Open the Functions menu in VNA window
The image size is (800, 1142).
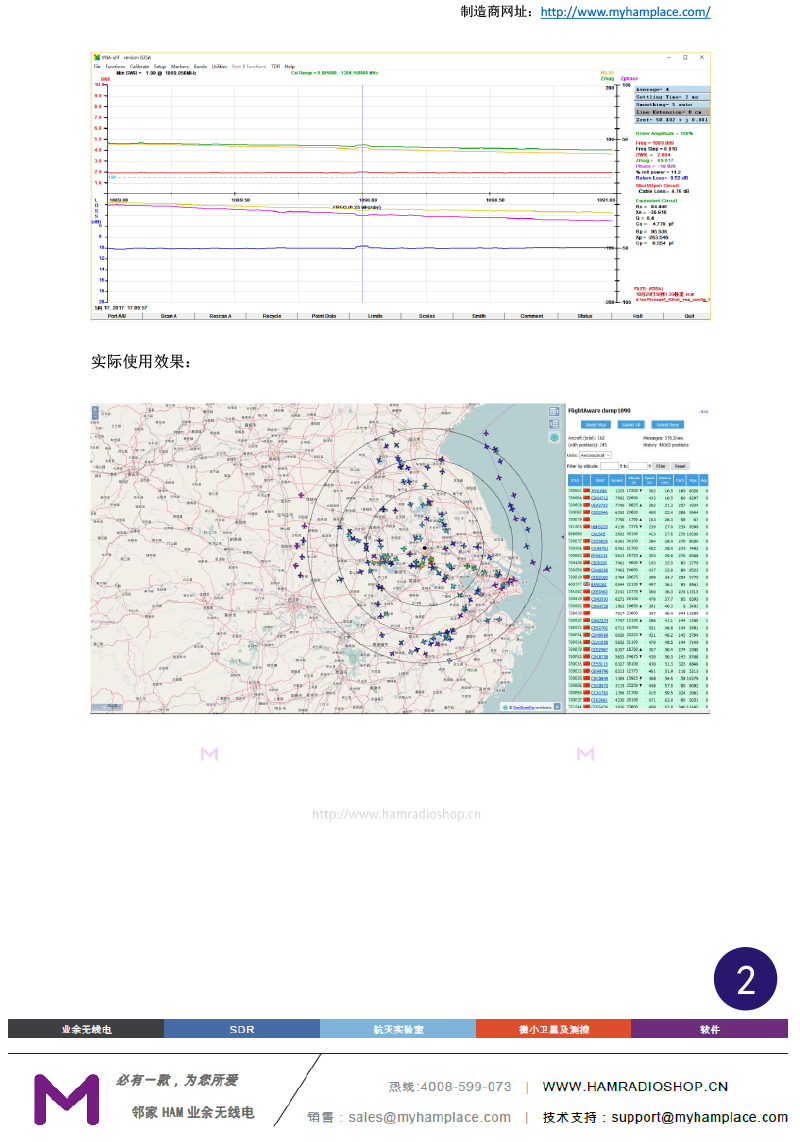coord(115,66)
